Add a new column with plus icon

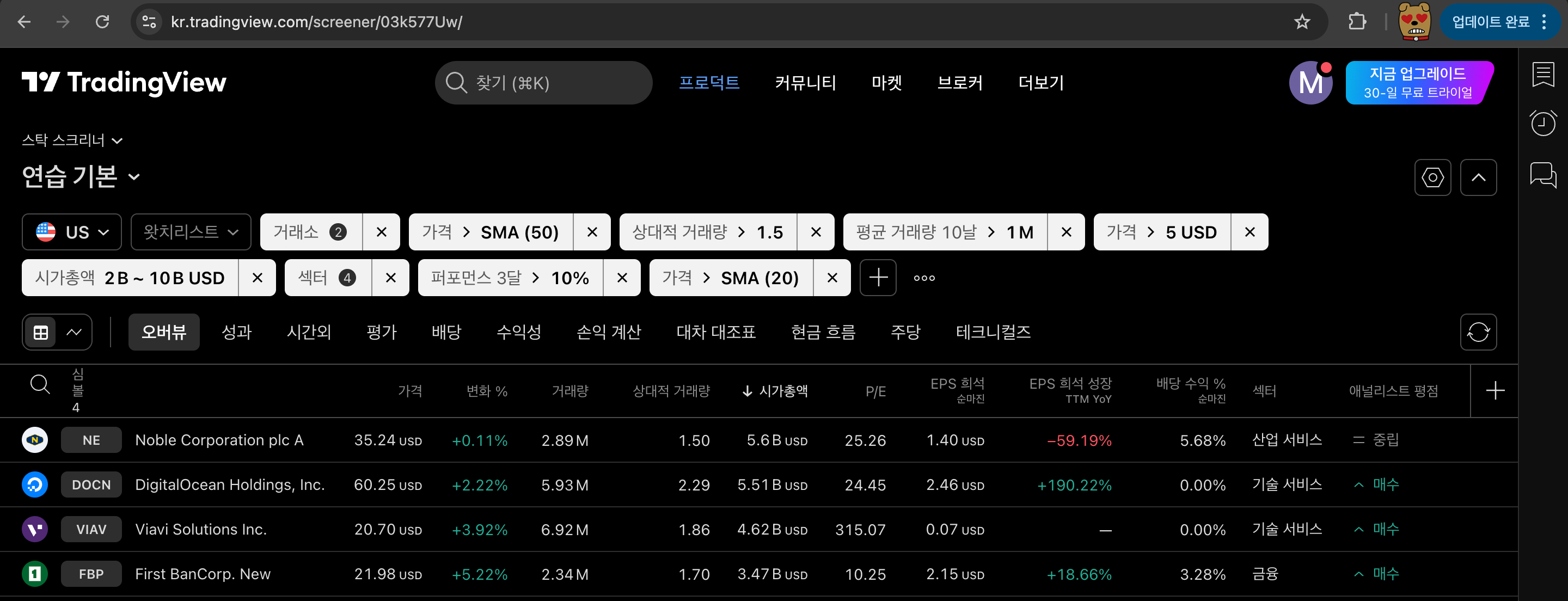click(1495, 391)
